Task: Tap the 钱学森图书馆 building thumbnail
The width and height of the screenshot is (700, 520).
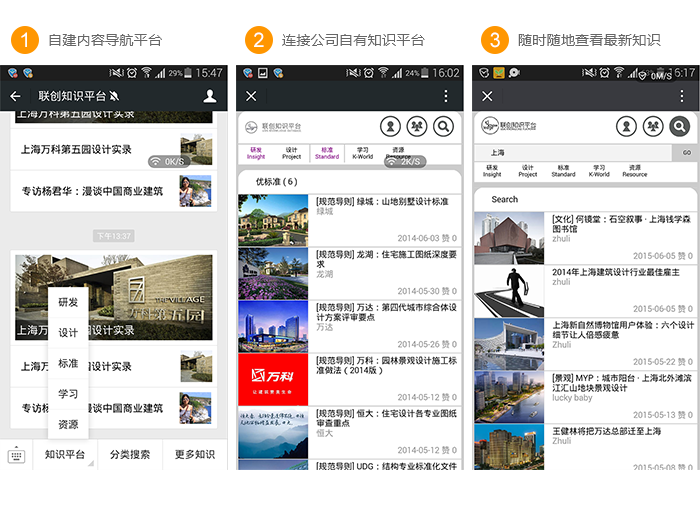Action: click(x=509, y=238)
